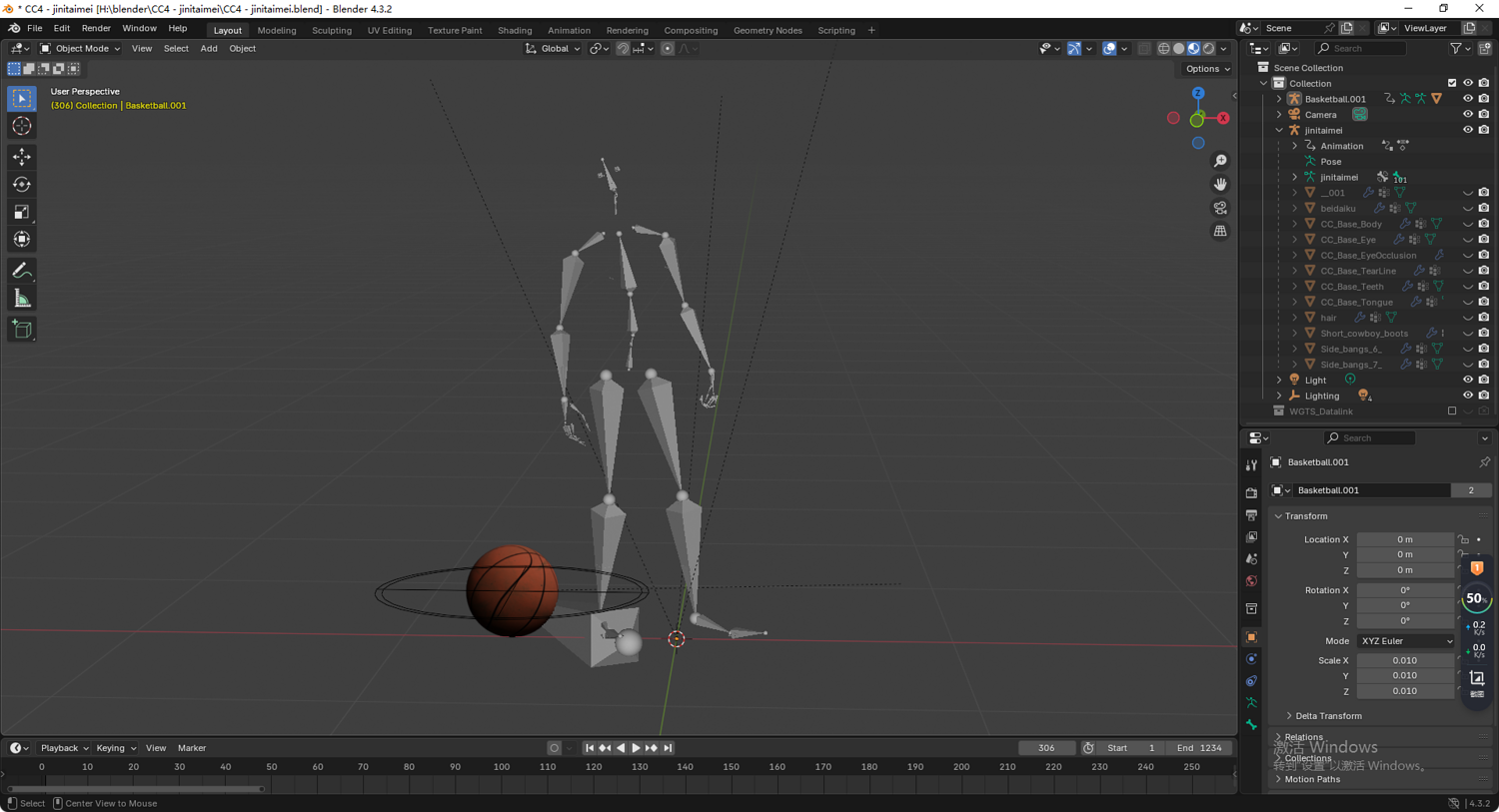Viewport: 1499px width, 812px height.
Task: Uncheck the Collection exclude checkbox
Action: tap(1452, 83)
